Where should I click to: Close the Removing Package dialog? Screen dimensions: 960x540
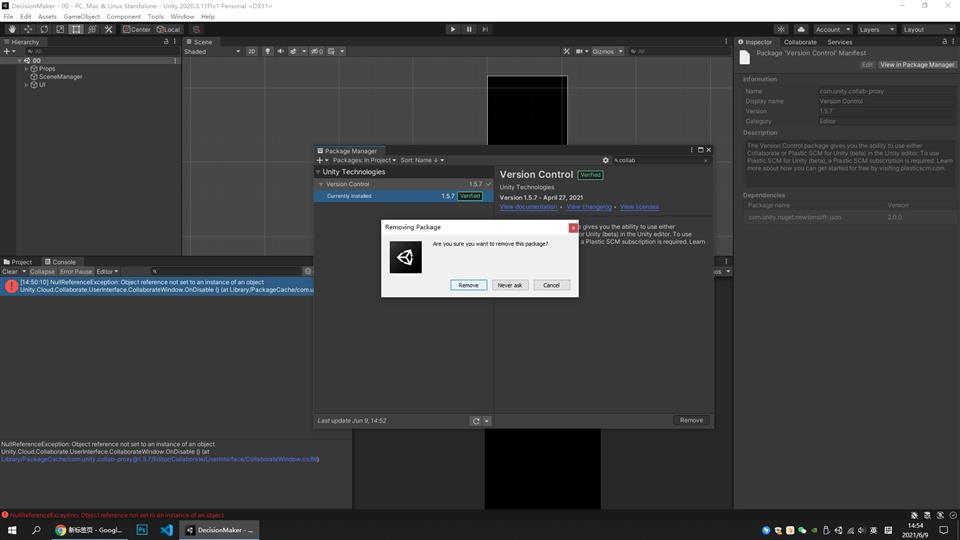[573, 228]
